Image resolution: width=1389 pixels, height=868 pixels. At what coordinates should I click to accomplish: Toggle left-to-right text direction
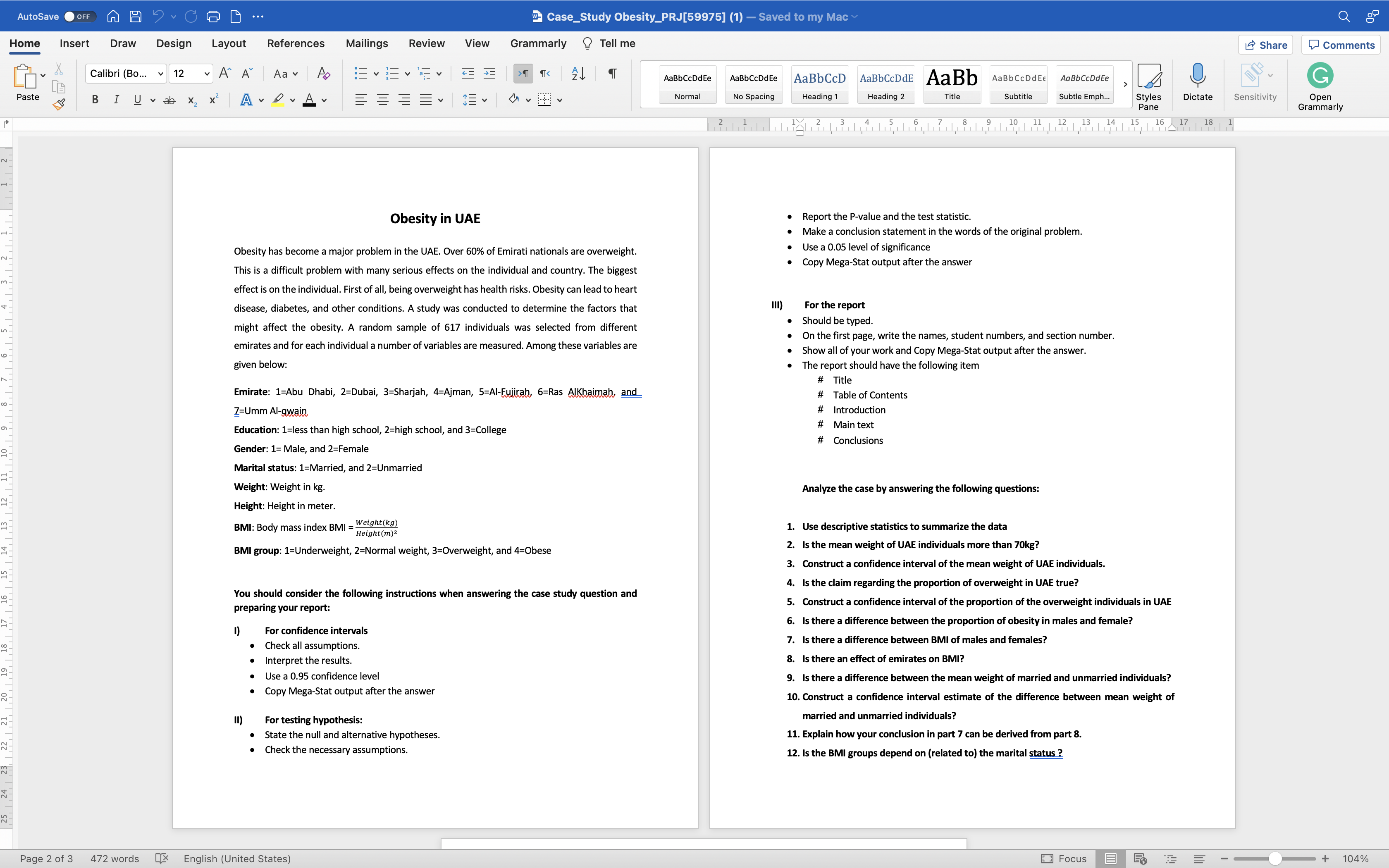pyautogui.click(x=523, y=73)
